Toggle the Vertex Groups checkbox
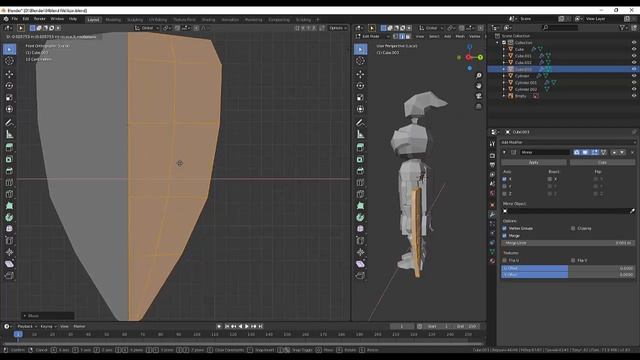 504,229
